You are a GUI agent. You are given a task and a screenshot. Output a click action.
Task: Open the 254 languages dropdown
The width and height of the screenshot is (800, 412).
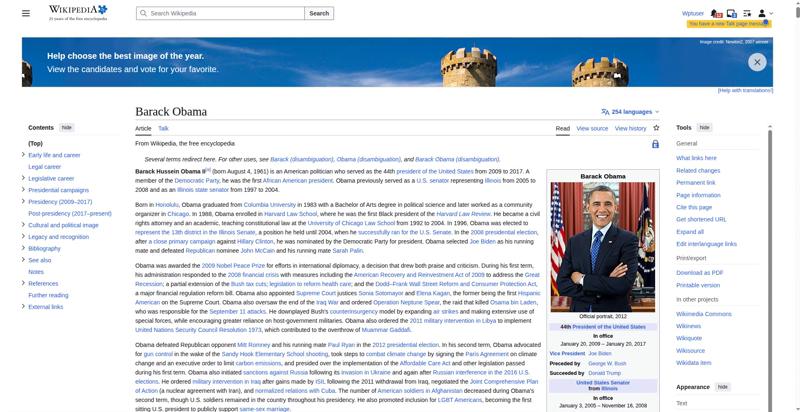630,112
